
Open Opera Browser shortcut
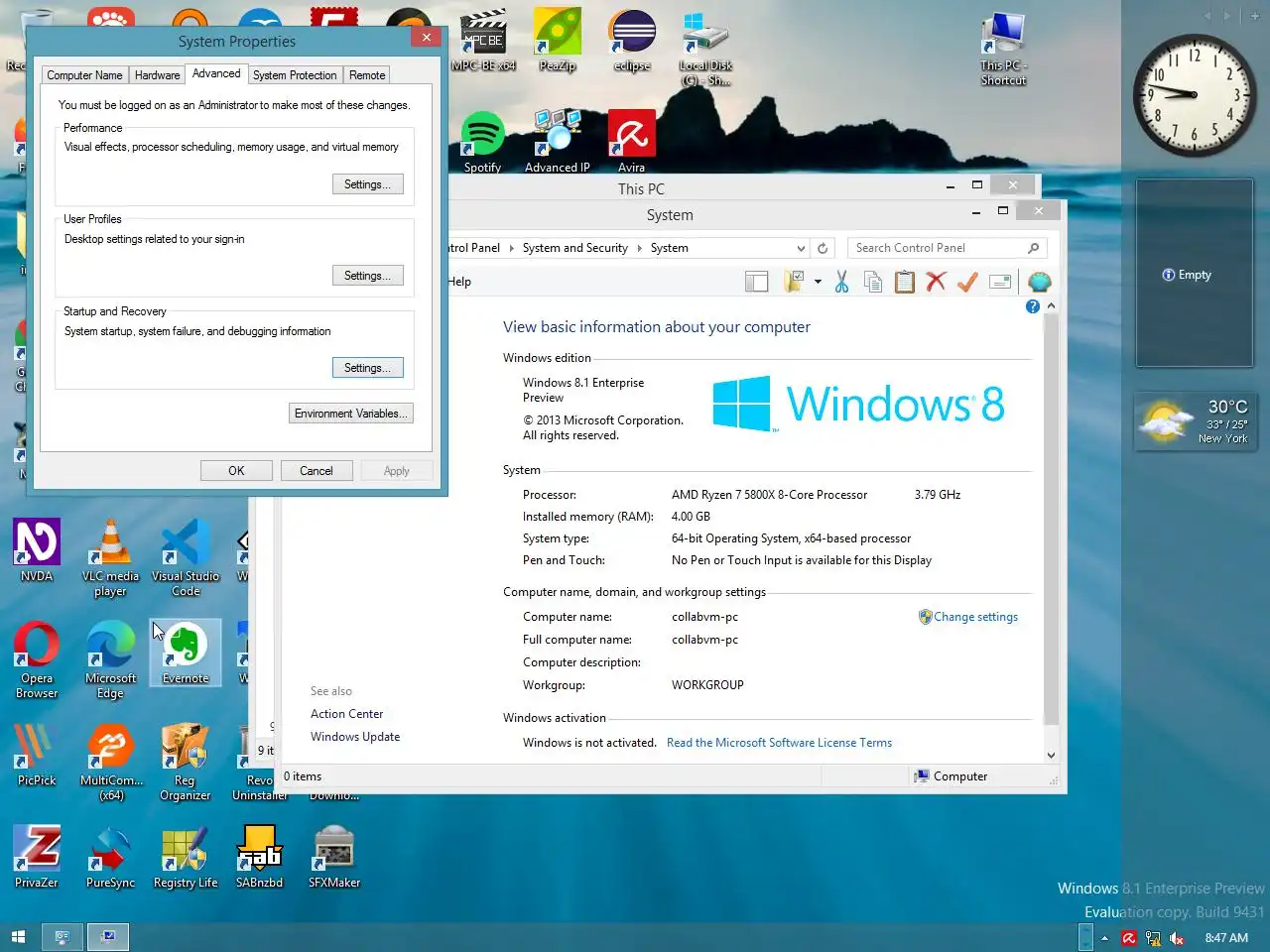coord(37,660)
